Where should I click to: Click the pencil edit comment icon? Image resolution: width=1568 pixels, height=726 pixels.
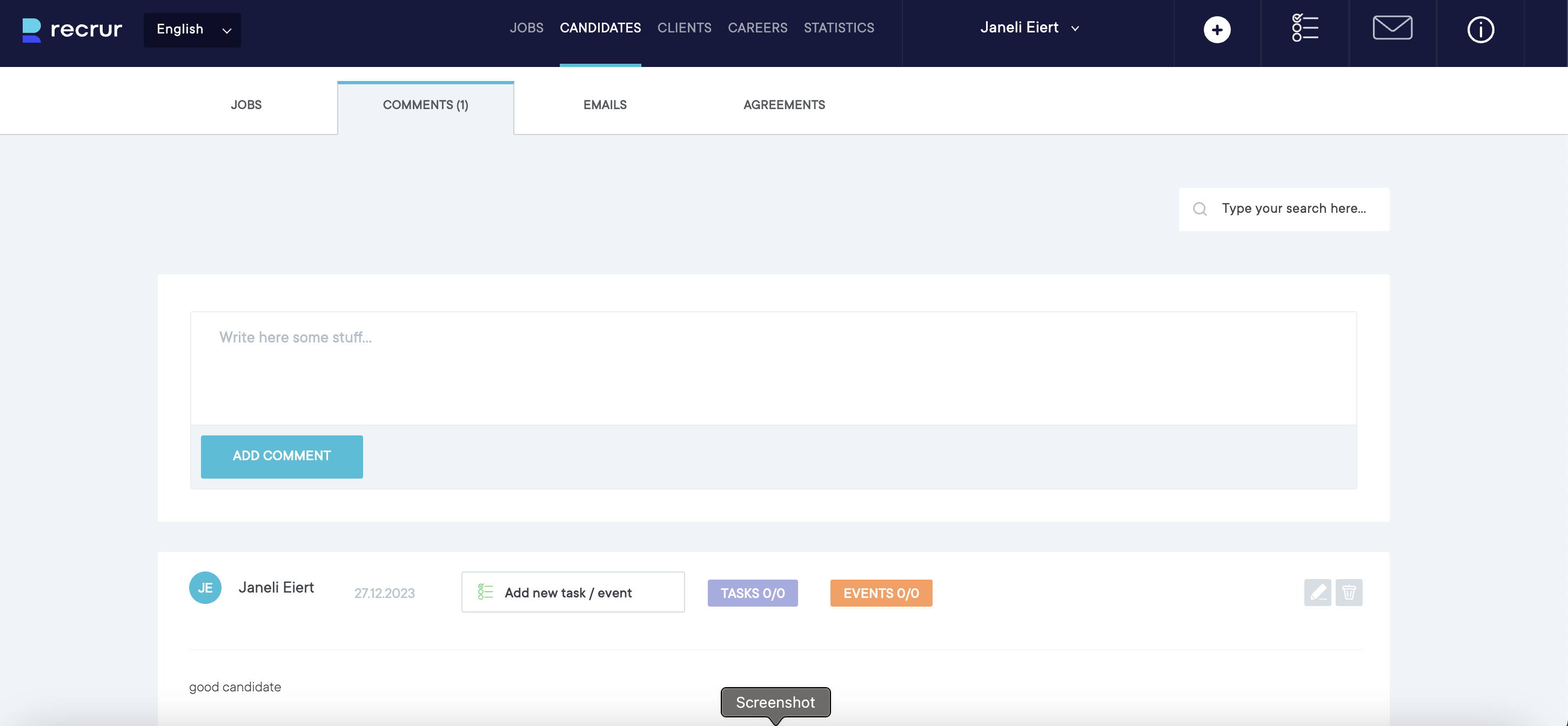click(1317, 592)
